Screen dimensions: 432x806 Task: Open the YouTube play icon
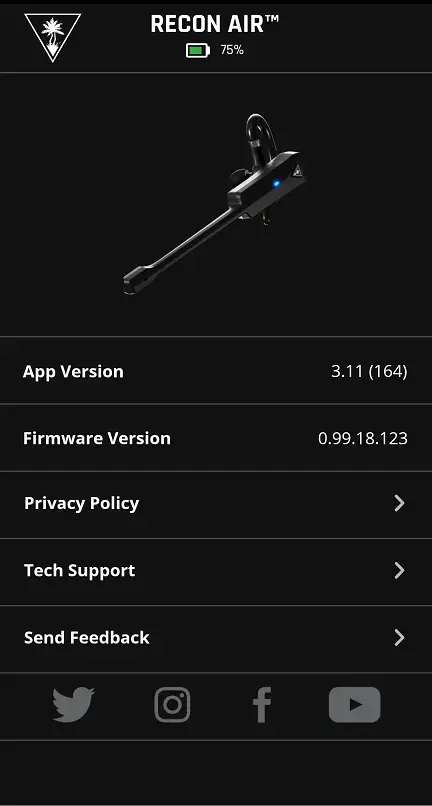tap(354, 705)
